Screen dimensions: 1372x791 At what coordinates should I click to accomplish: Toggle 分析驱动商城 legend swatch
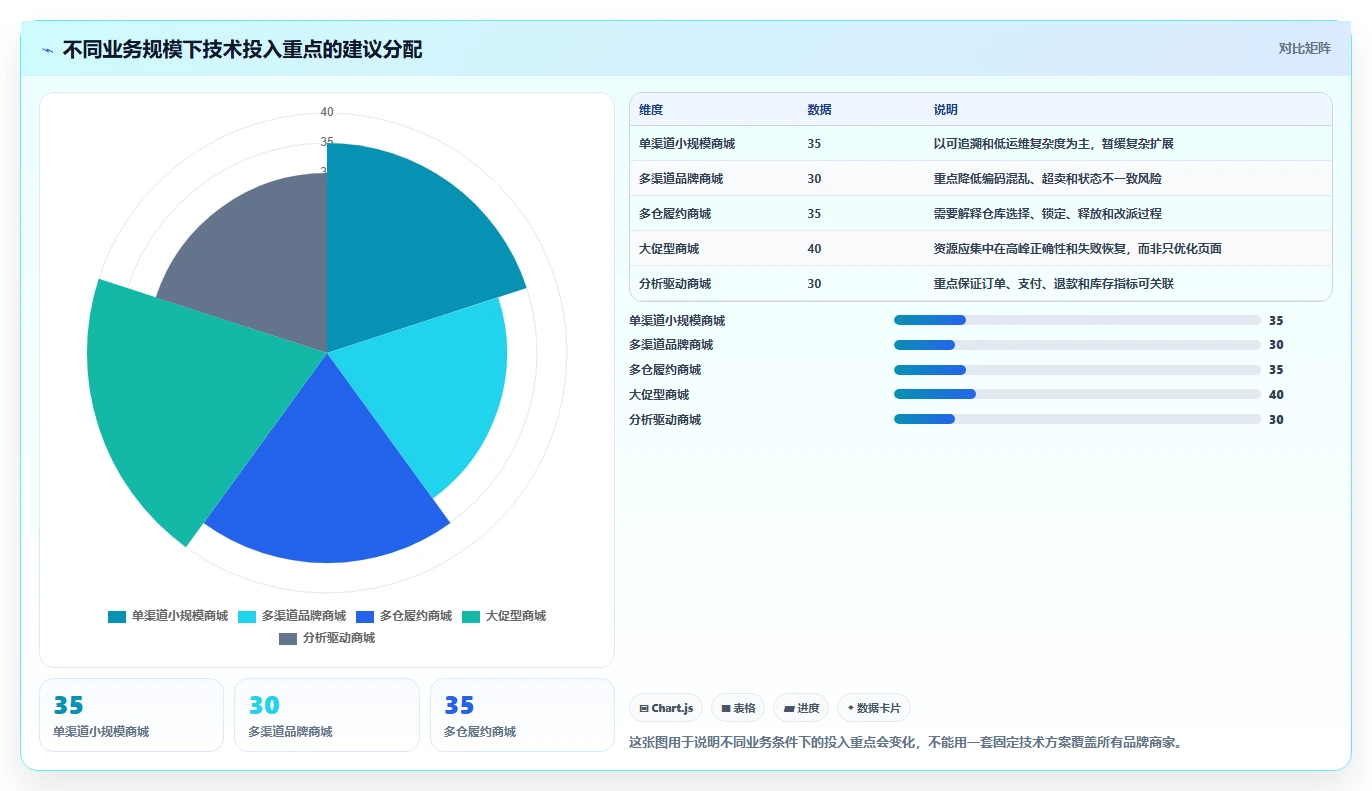pyautogui.click(x=288, y=638)
